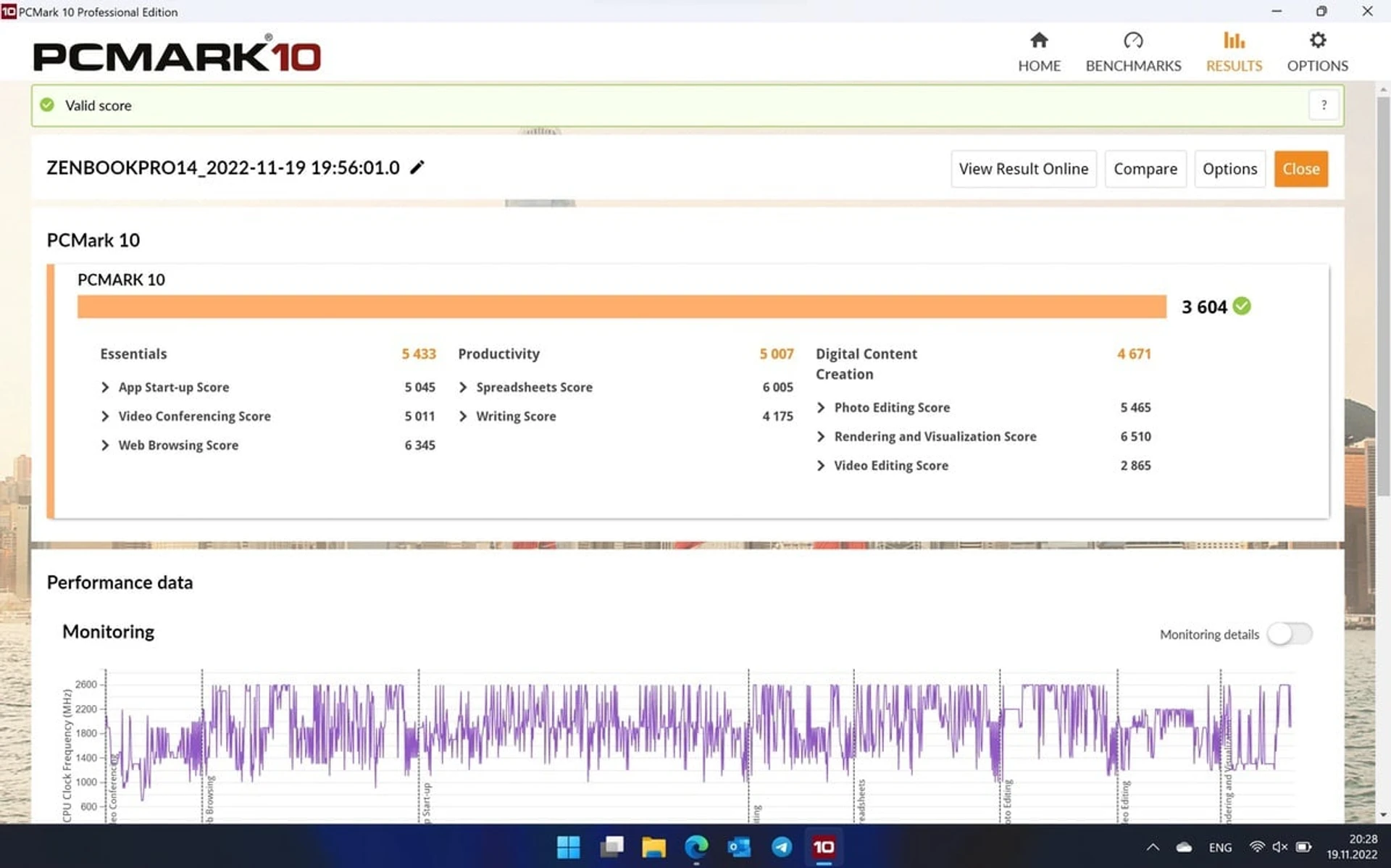Open the OPTIONS tab
The width and height of the screenshot is (1391, 868).
[x=1317, y=52]
